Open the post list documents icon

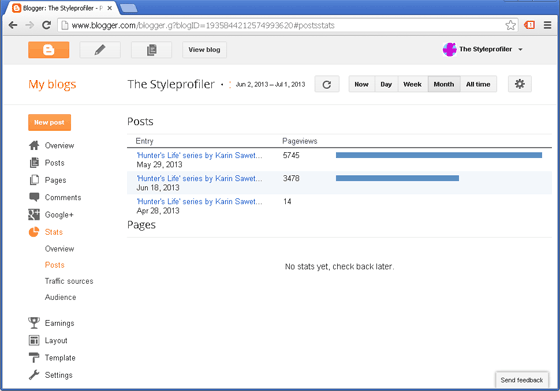(x=151, y=50)
